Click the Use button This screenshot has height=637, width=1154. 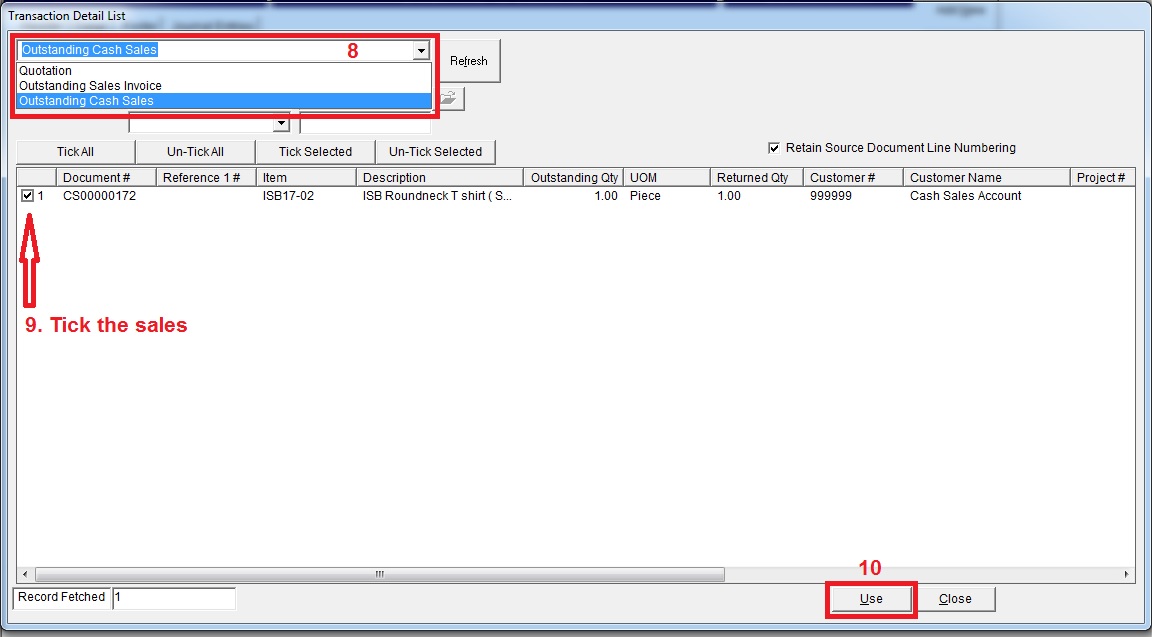pos(870,599)
